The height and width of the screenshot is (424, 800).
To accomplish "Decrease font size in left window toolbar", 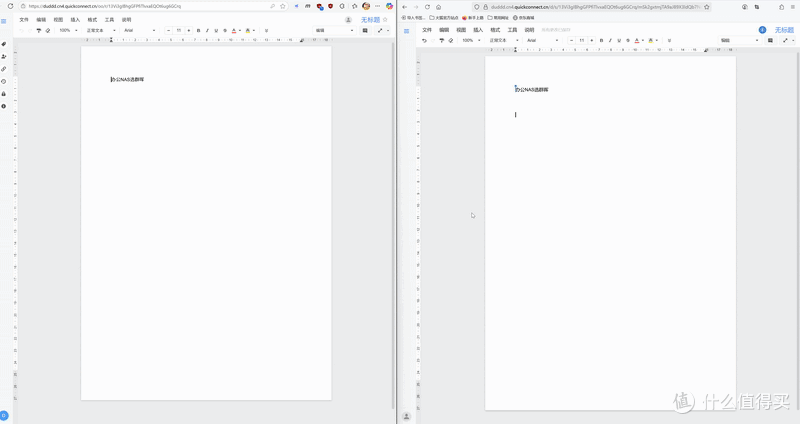I will point(168,31).
